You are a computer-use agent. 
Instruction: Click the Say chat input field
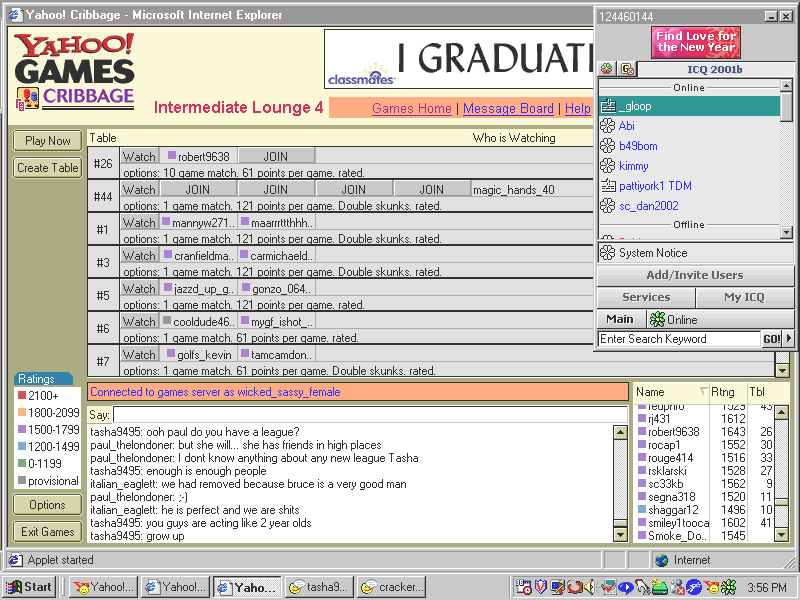pyautogui.click(x=370, y=414)
